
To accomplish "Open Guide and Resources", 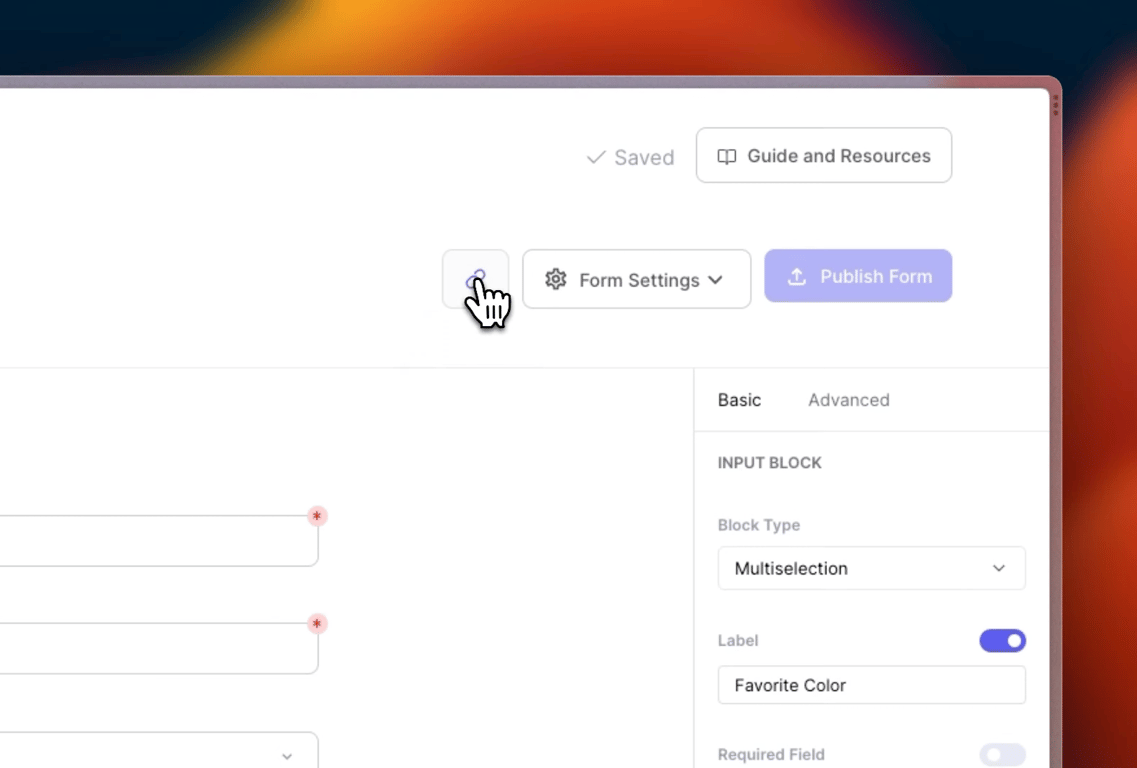I will (x=823, y=156).
